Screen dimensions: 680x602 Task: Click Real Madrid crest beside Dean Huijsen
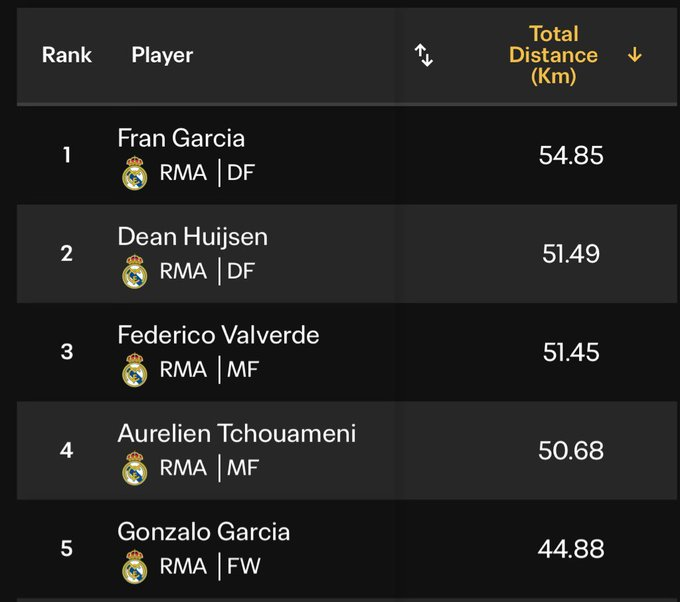[x=135, y=272]
